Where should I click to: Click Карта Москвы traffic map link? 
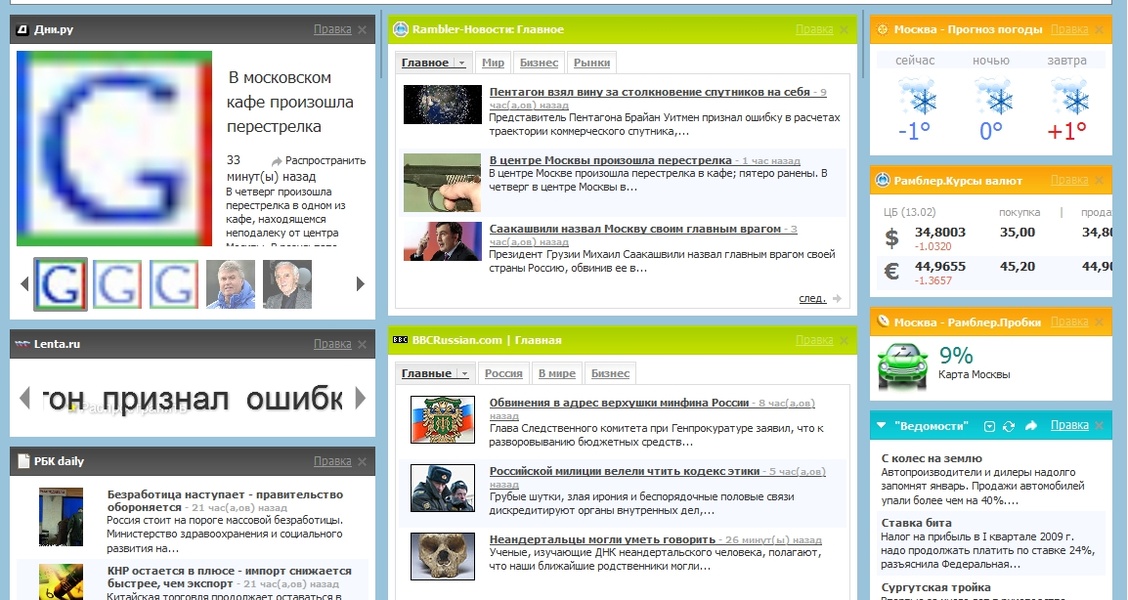tap(974, 374)
